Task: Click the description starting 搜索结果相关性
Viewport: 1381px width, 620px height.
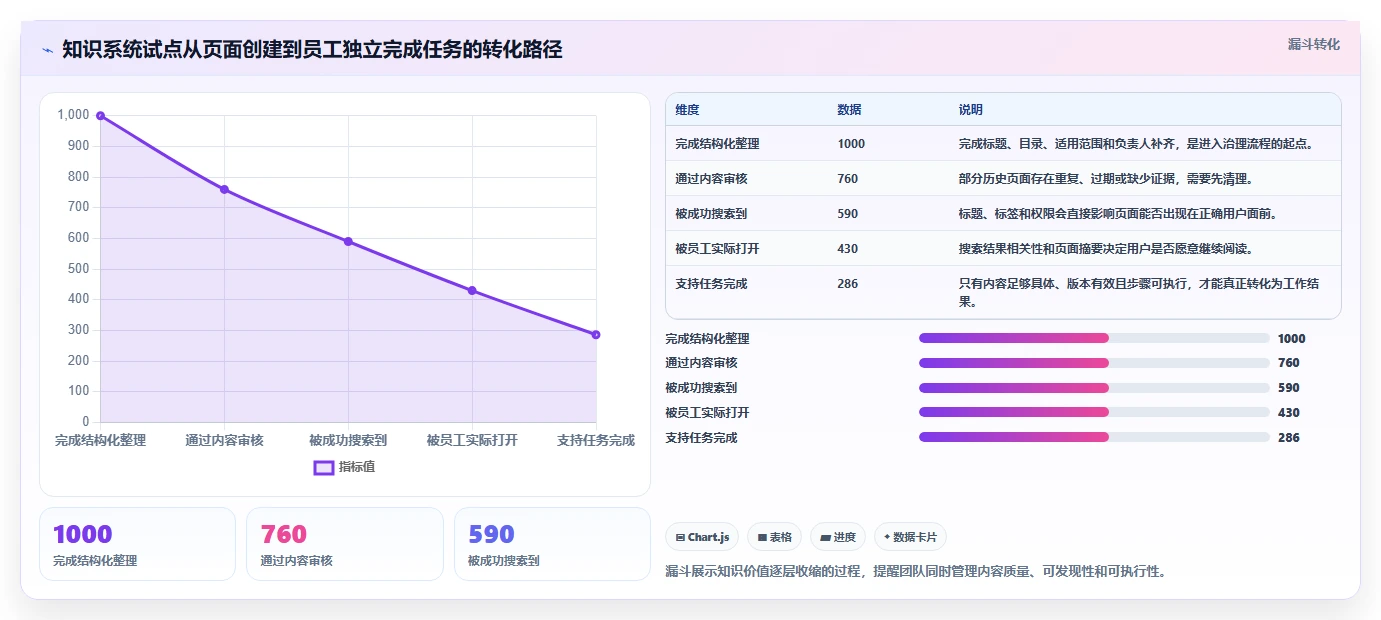Action: coord(1105,249)
